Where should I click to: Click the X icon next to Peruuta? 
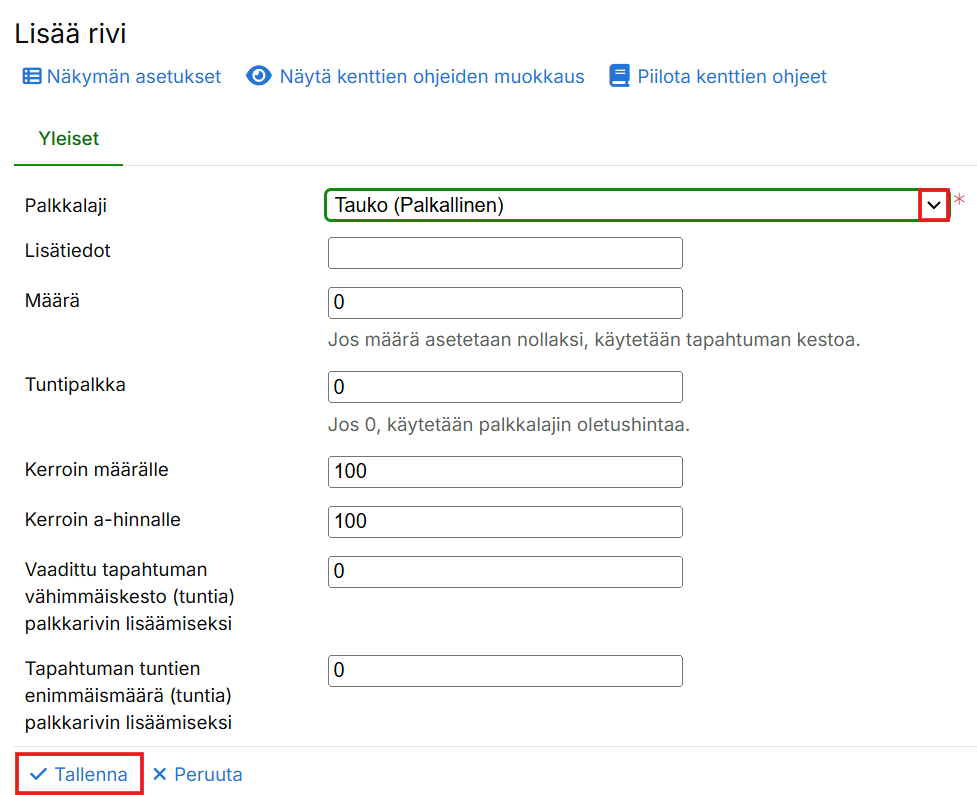click(160, 775)
